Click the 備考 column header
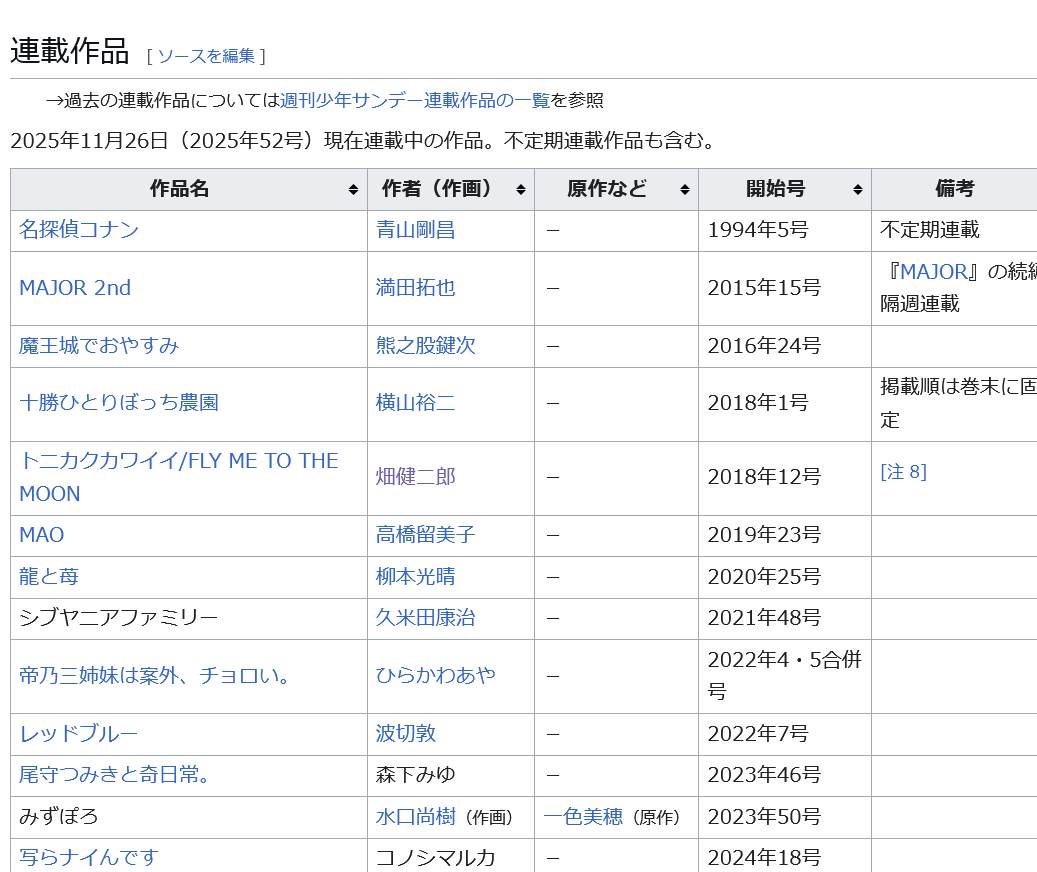Screen dimensions: 1037x872 pos(954,189)
